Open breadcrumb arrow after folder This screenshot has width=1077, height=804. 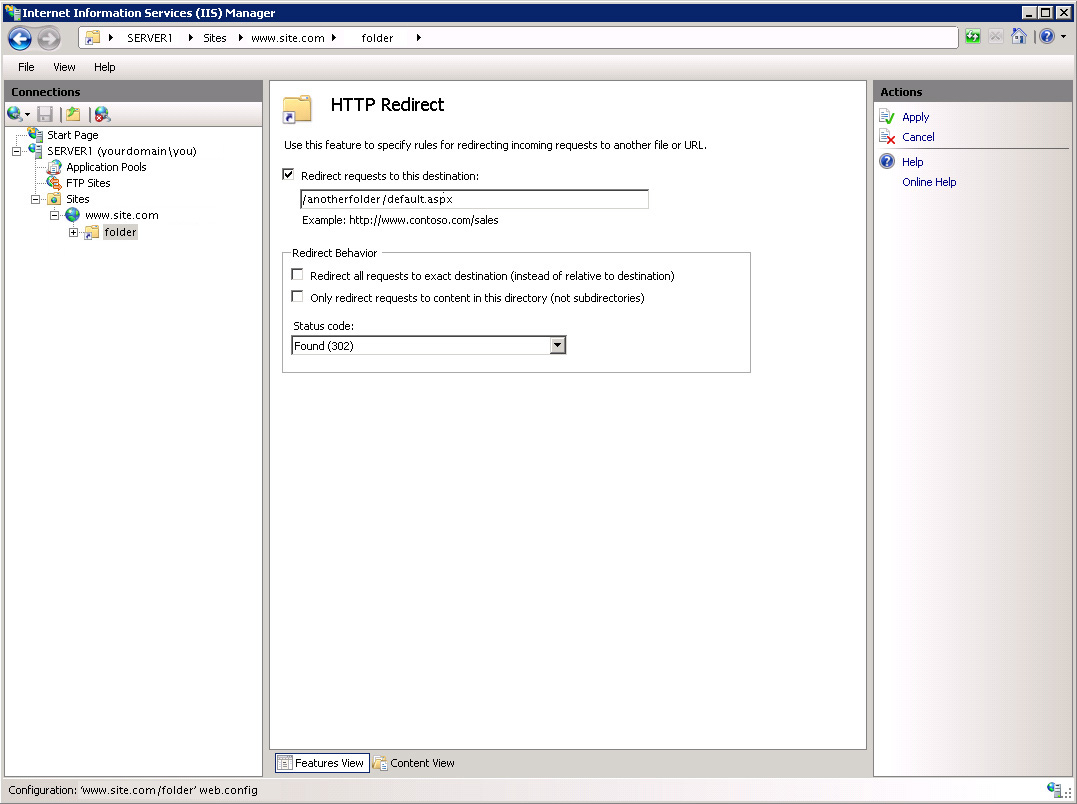(x=418, y=38)
